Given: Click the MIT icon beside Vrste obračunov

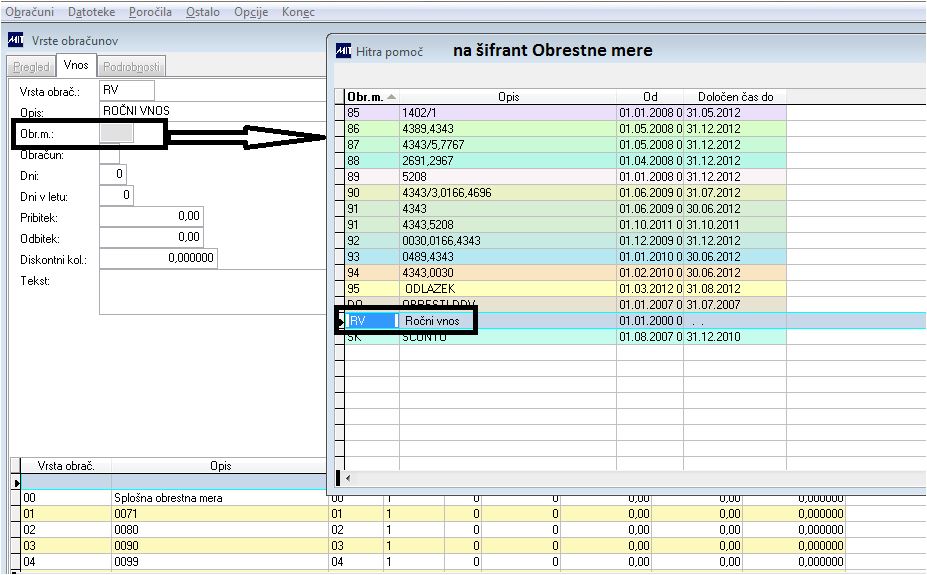Looking at the screenshot, I should (15, 40).
